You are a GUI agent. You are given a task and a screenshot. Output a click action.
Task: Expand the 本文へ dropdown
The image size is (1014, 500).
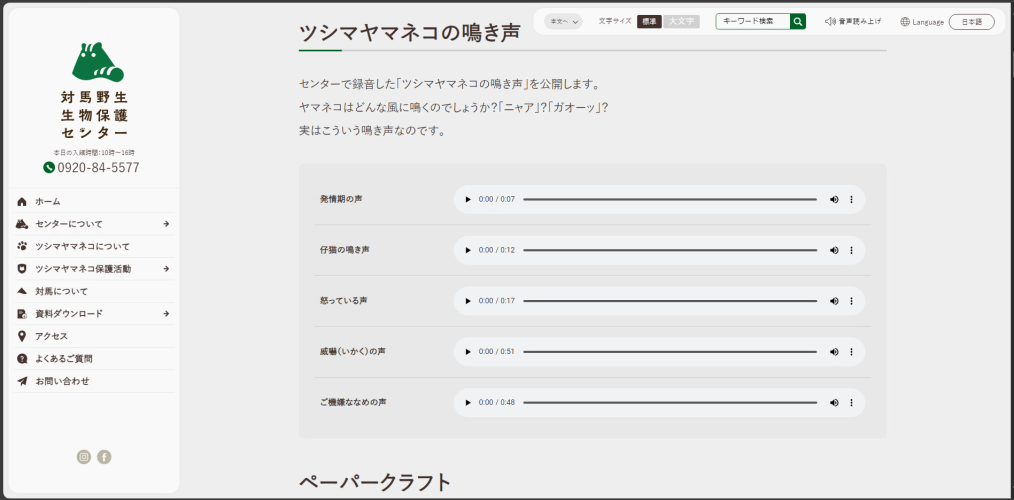tap(564, 21)
